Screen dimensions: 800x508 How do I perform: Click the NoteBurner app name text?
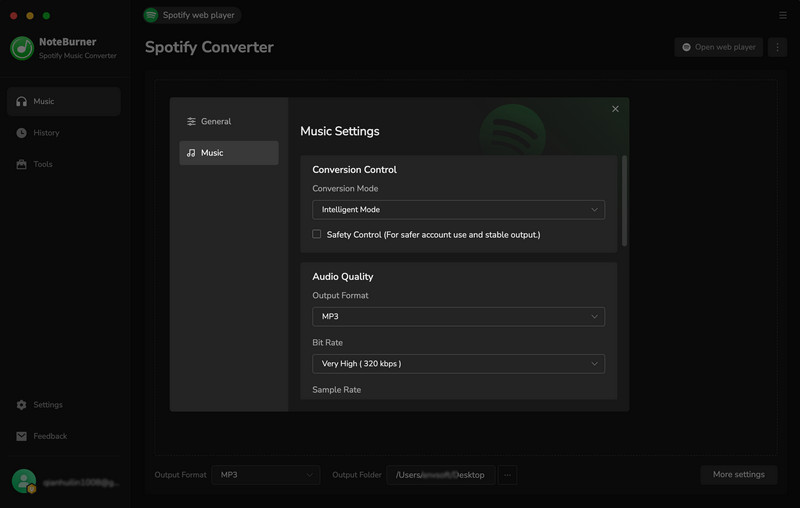point(68,42)
